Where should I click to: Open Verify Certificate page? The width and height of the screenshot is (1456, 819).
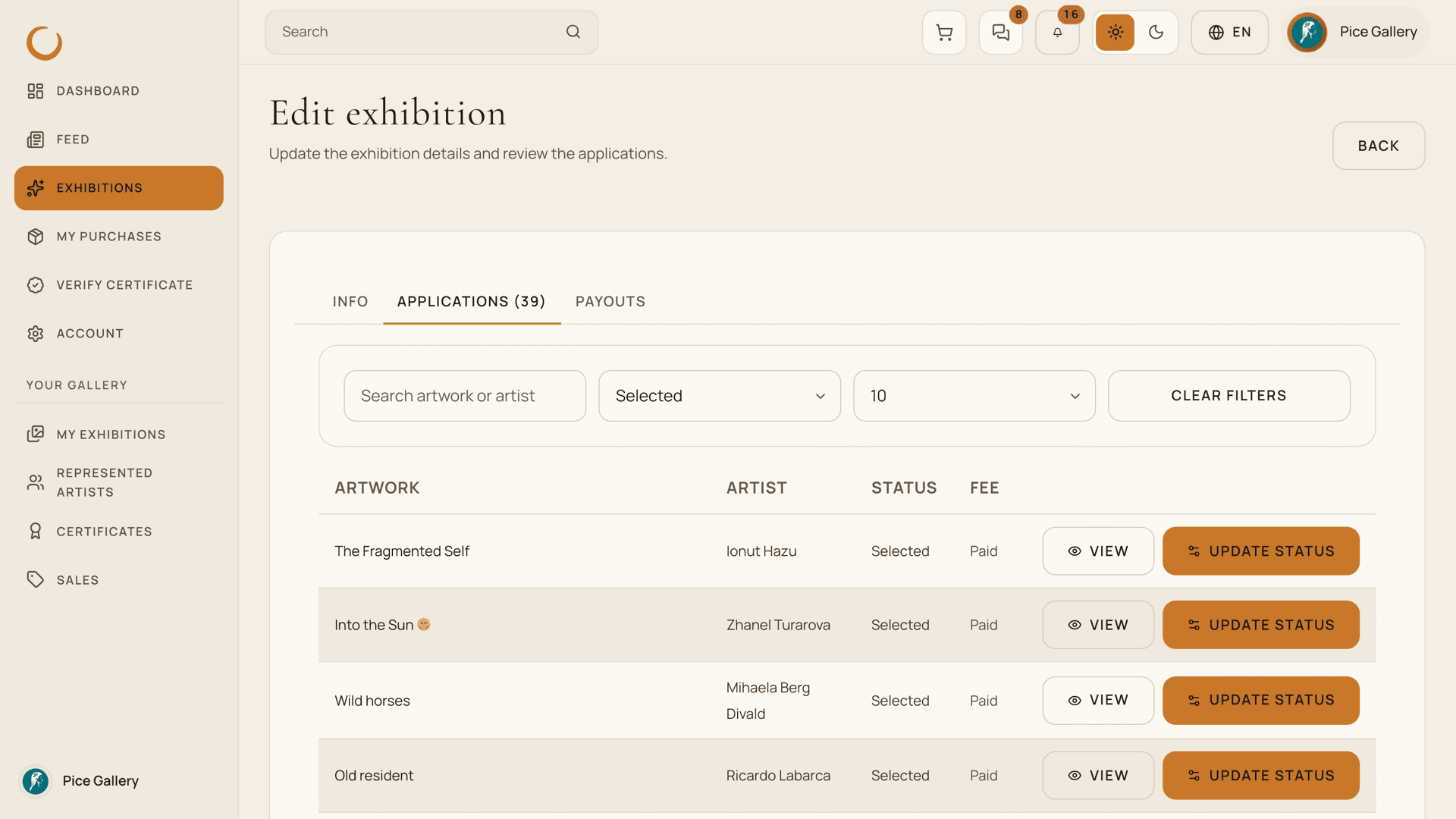coord(118,285)
